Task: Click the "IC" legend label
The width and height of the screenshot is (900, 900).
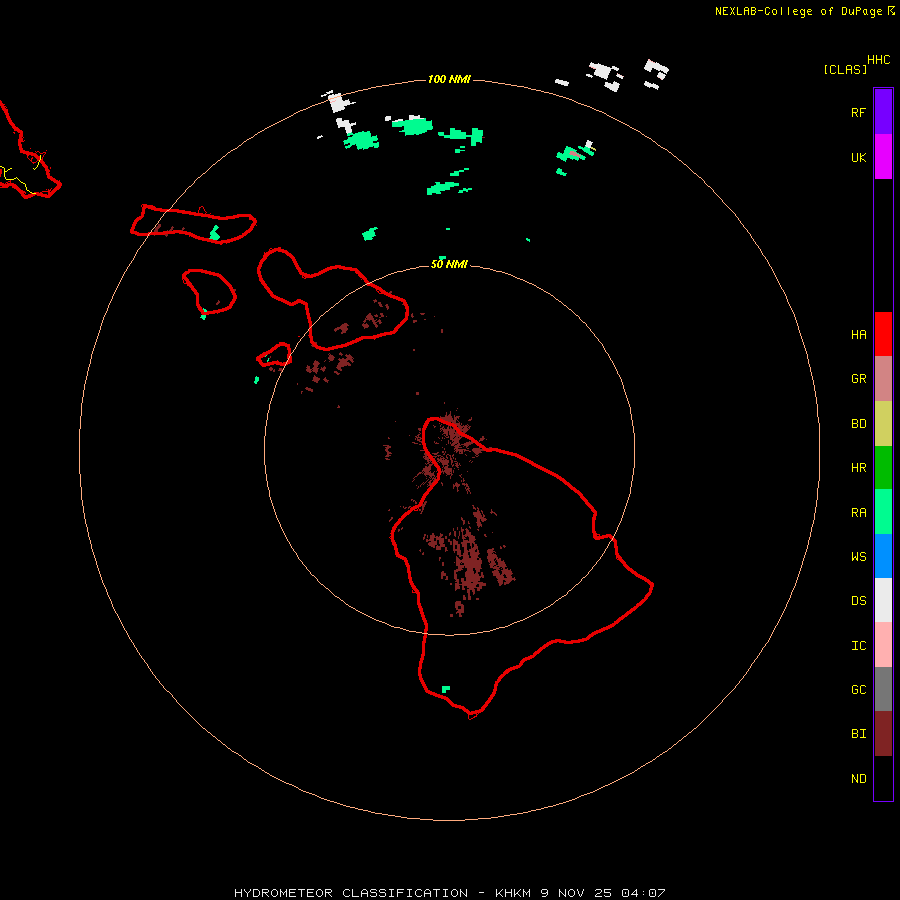Action: click(858, 646)
